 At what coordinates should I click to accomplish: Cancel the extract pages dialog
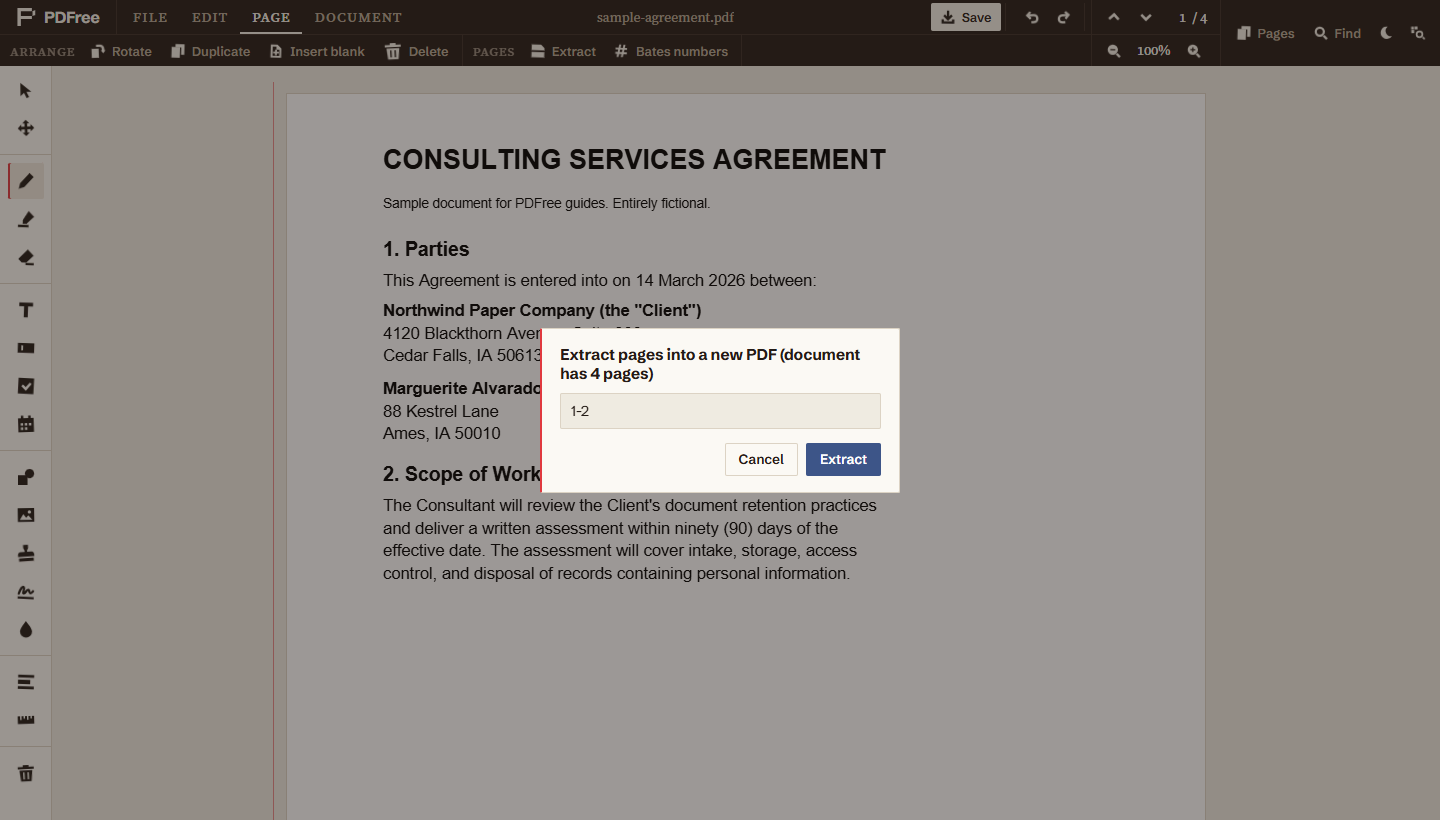pyautogui.click(x=761, y=459)
